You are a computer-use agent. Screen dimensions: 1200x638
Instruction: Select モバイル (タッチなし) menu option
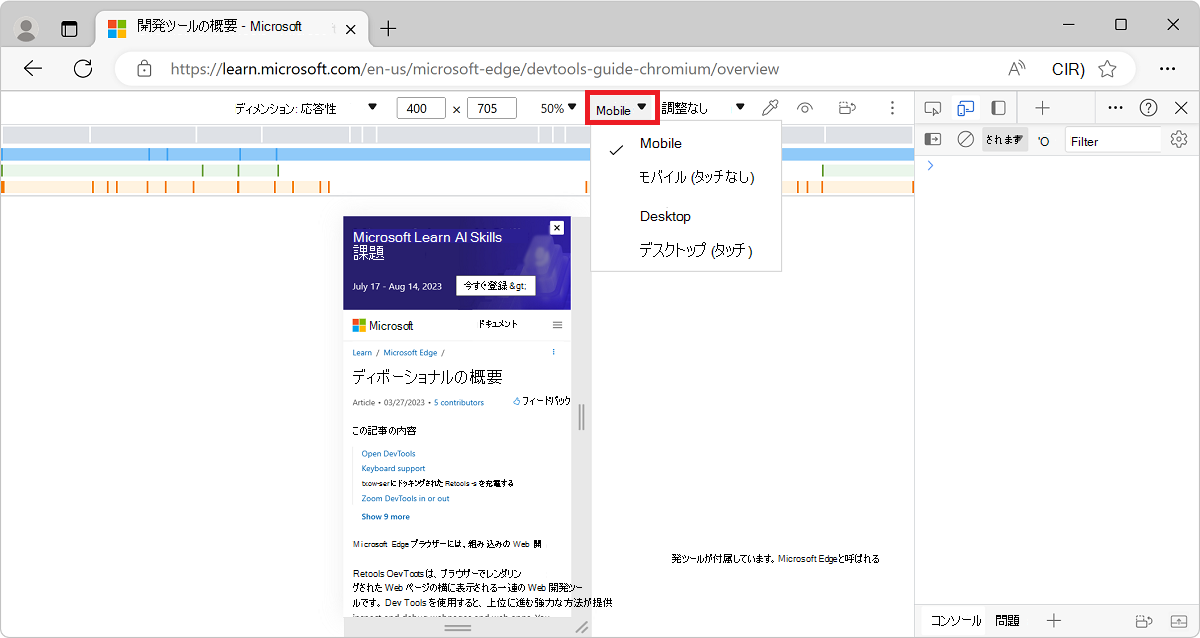click(696, 177)
